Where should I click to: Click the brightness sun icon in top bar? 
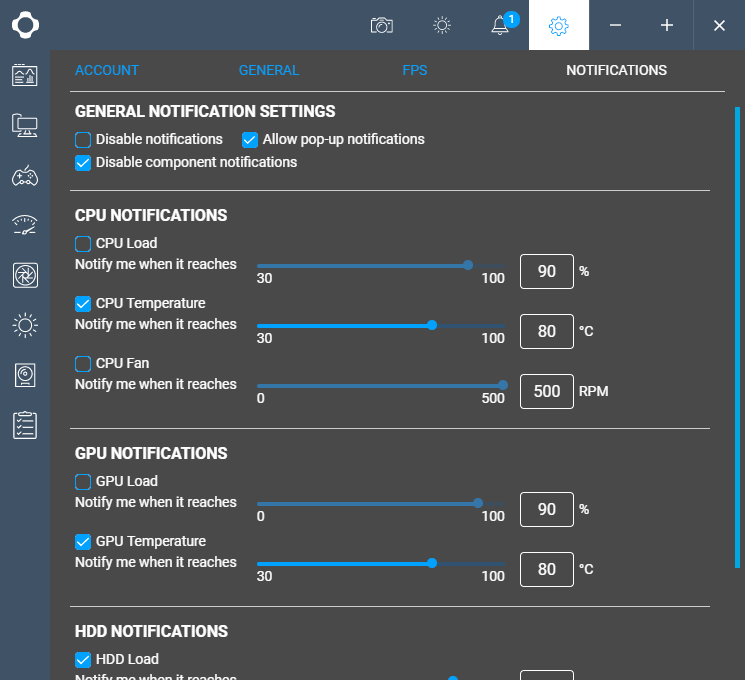[442, 25]
